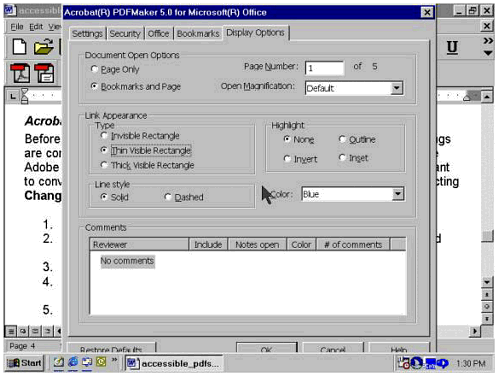Click the Notes open column header
Viewport: 499px width, 376px height.
(x=257, y=244)
